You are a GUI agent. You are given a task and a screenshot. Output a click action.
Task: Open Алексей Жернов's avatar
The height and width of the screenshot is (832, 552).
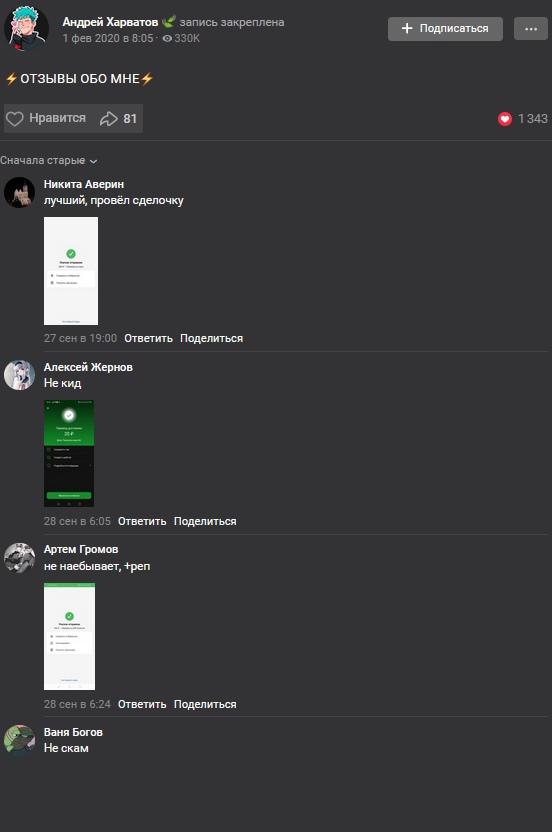[20, 375]
